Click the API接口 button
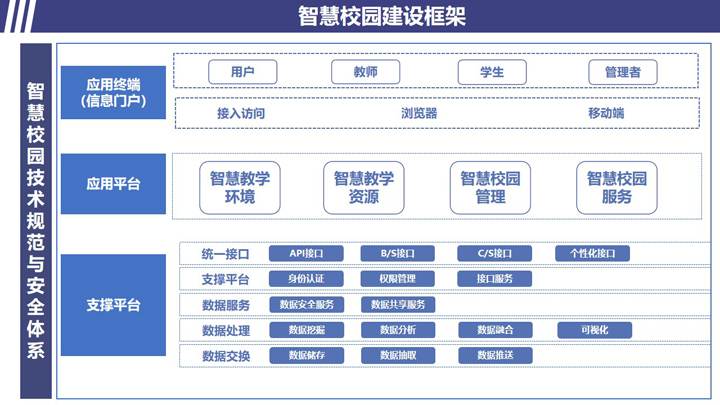Viewport: 720px width, 405px height. [307, 253]
